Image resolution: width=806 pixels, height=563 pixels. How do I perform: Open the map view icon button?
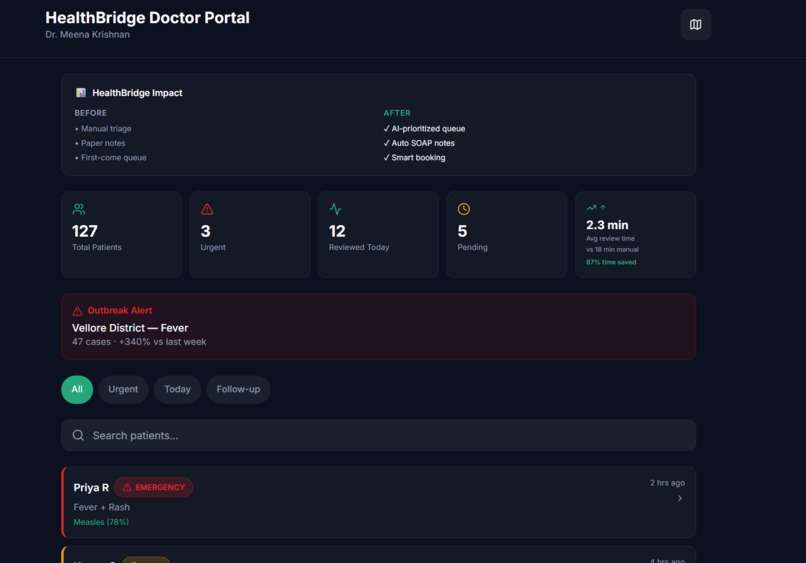click(x=695, y=24)
